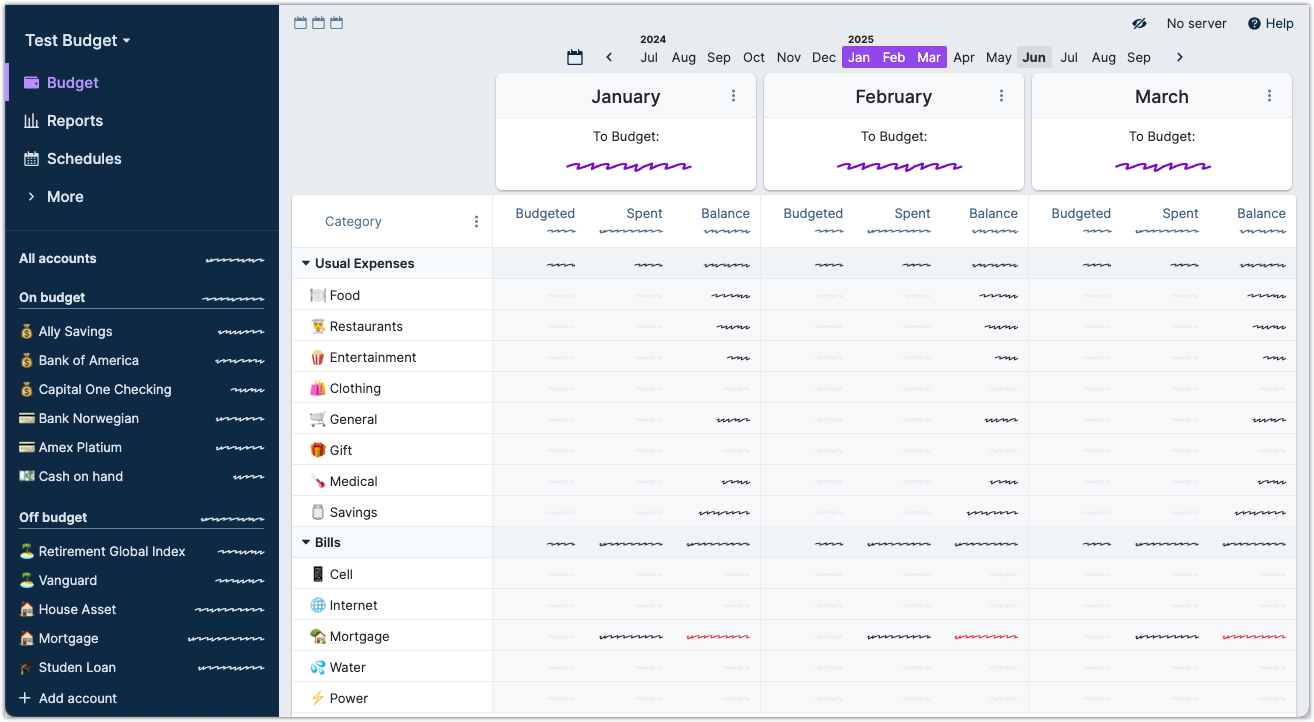Open the Reports page

click(x=74, y=121)
